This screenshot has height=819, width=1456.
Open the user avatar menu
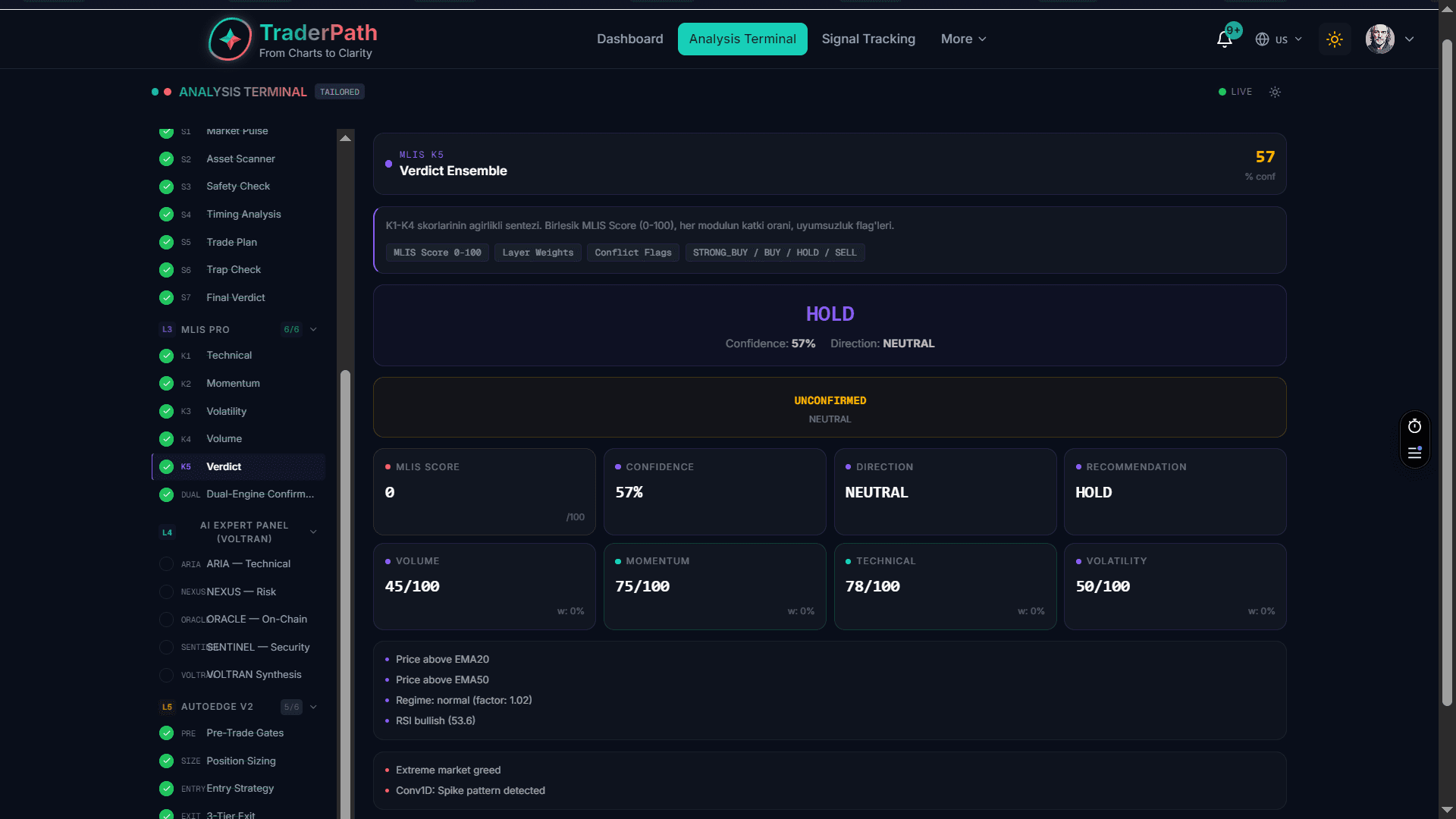[1380, 39]
